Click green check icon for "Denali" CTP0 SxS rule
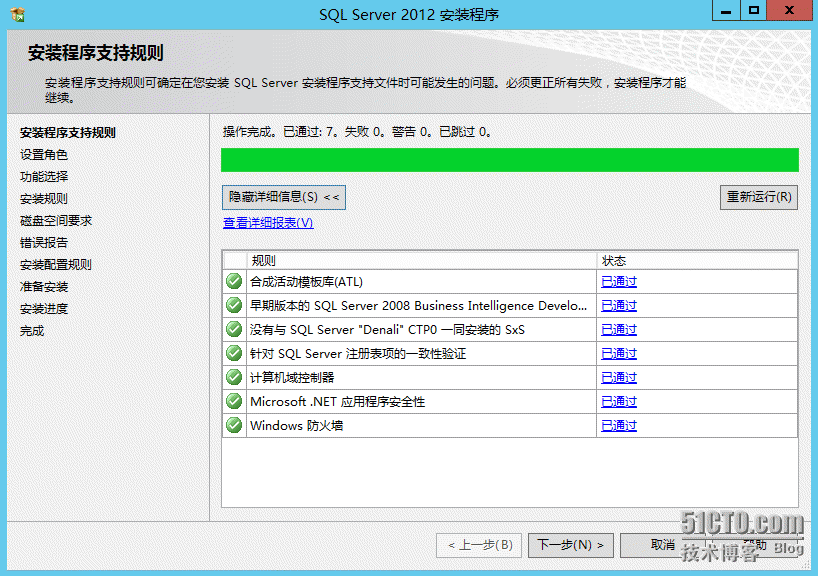The height and width of the screenshot is (576, 818). (x=234, y=329)
